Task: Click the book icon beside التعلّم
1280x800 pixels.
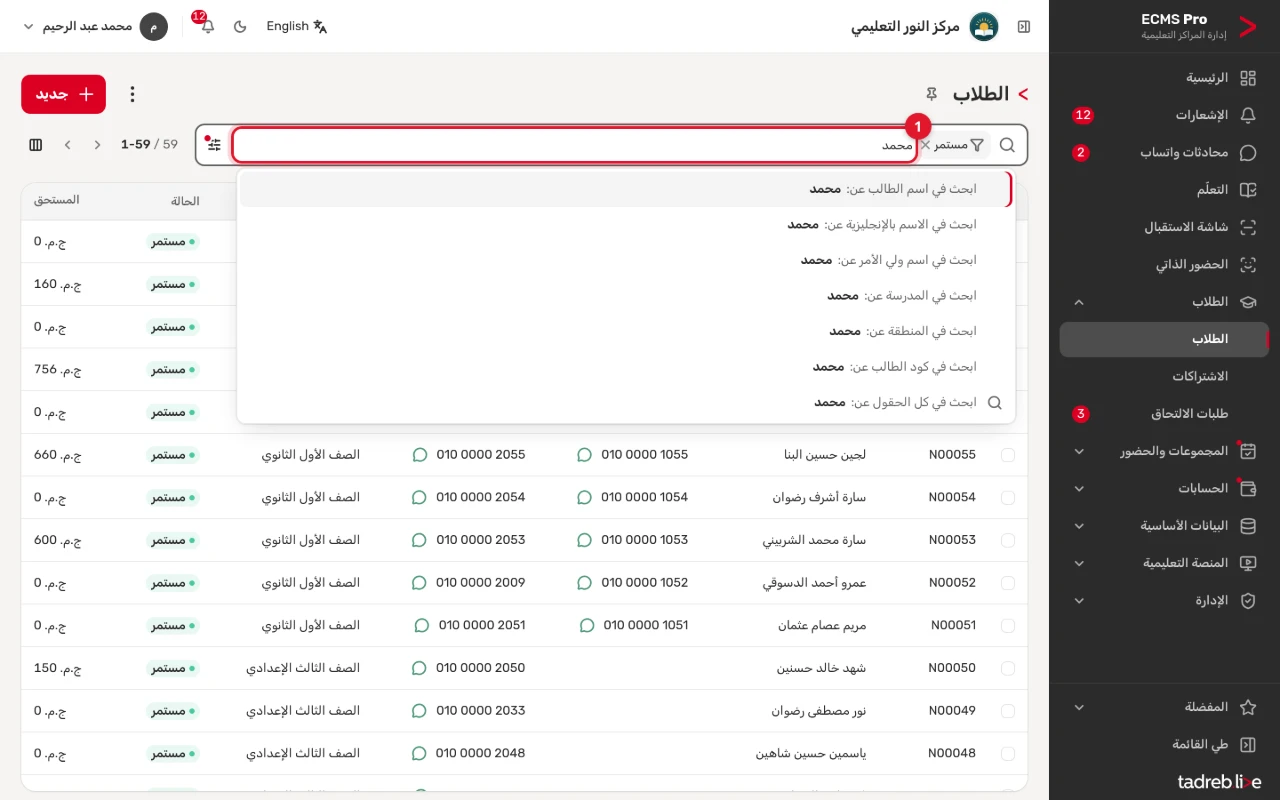Action: click(x=1248, y=190)
